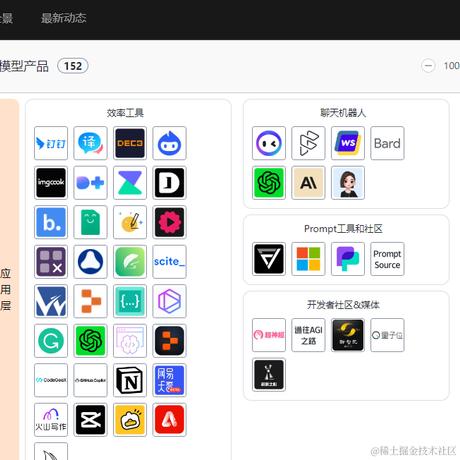Select the Grammarly G icon
The height and width of the screenshot is (460, 460).
[x=51, y=341]
